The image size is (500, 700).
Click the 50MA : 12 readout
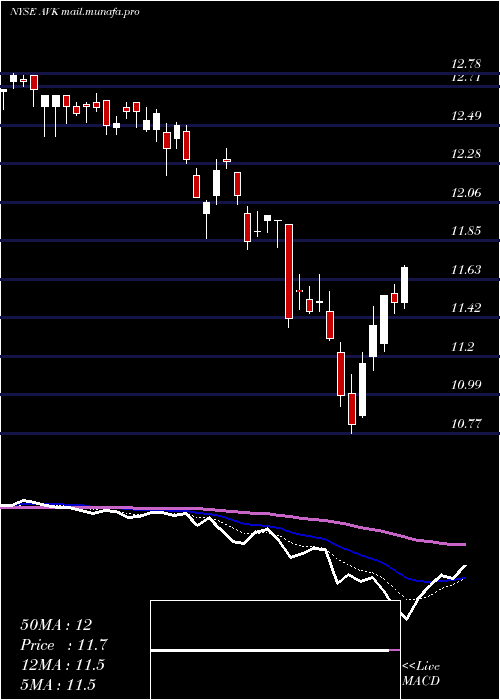[56, 625]
